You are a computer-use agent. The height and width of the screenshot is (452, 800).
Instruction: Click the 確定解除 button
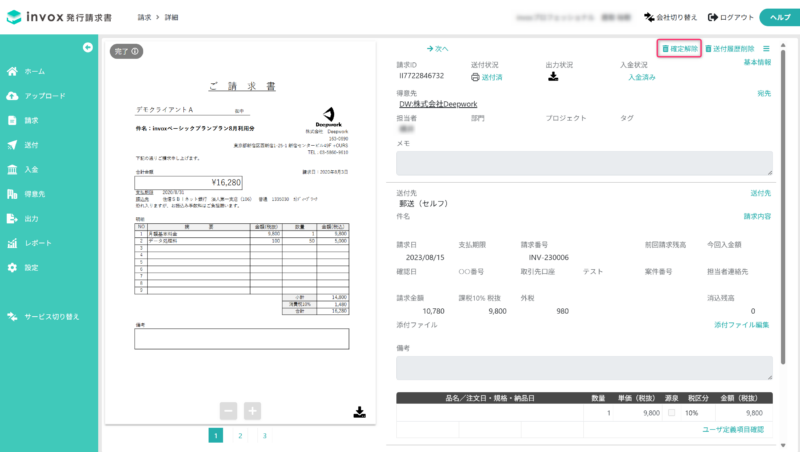(679, 48)
